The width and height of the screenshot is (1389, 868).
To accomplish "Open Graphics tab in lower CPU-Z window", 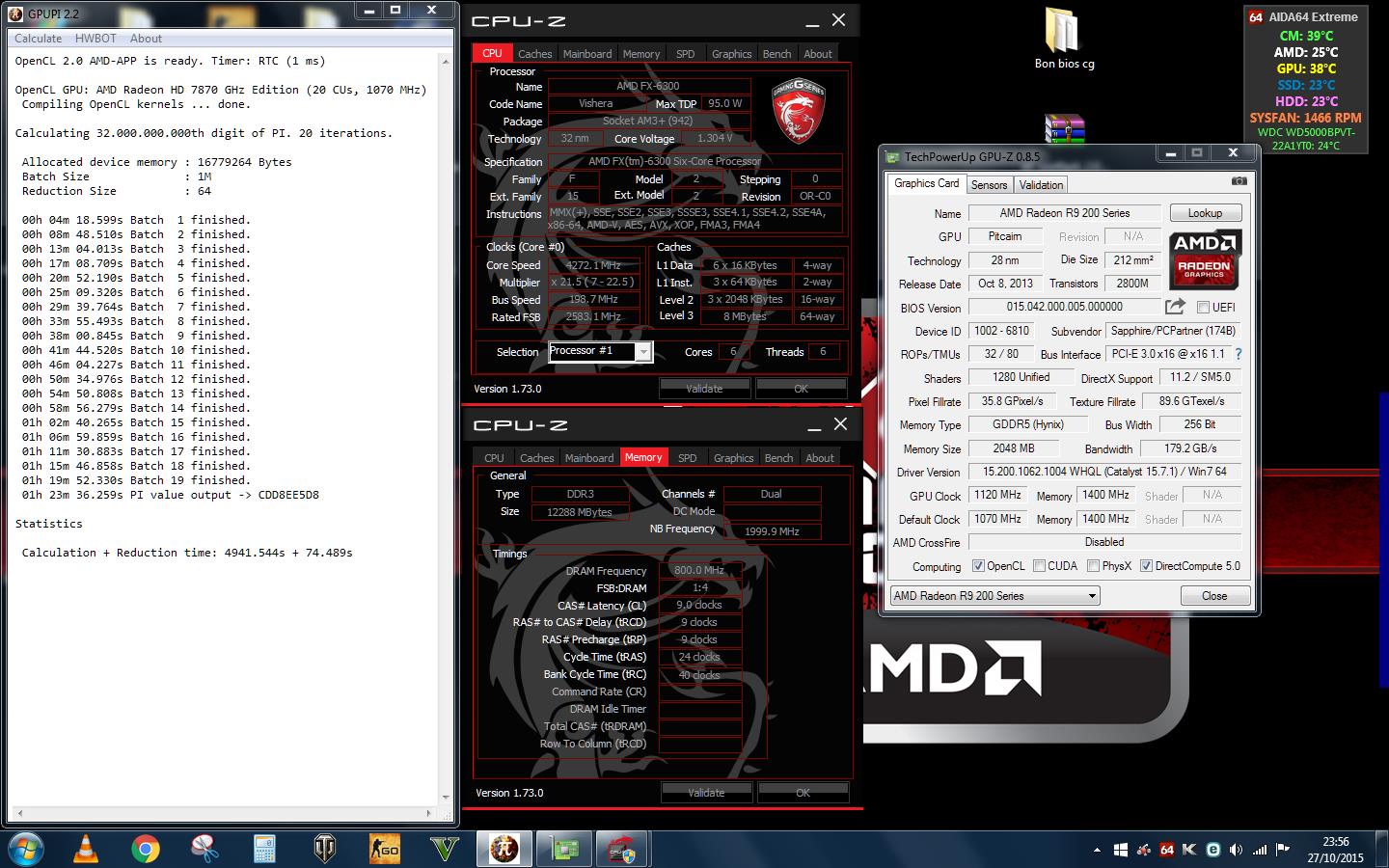I will [733, 458].
